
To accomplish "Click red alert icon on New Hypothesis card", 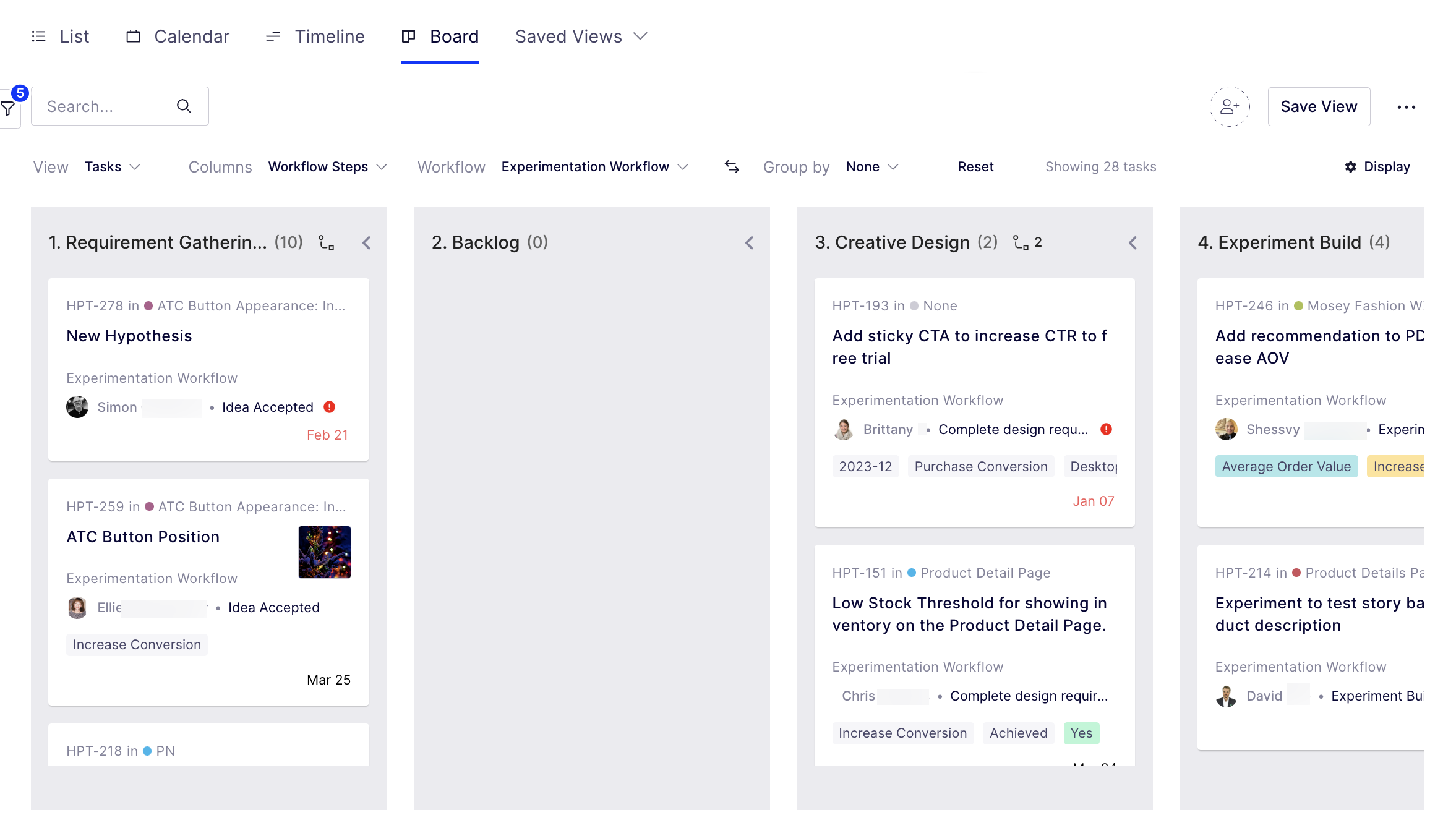I will [x=330, y=407].
